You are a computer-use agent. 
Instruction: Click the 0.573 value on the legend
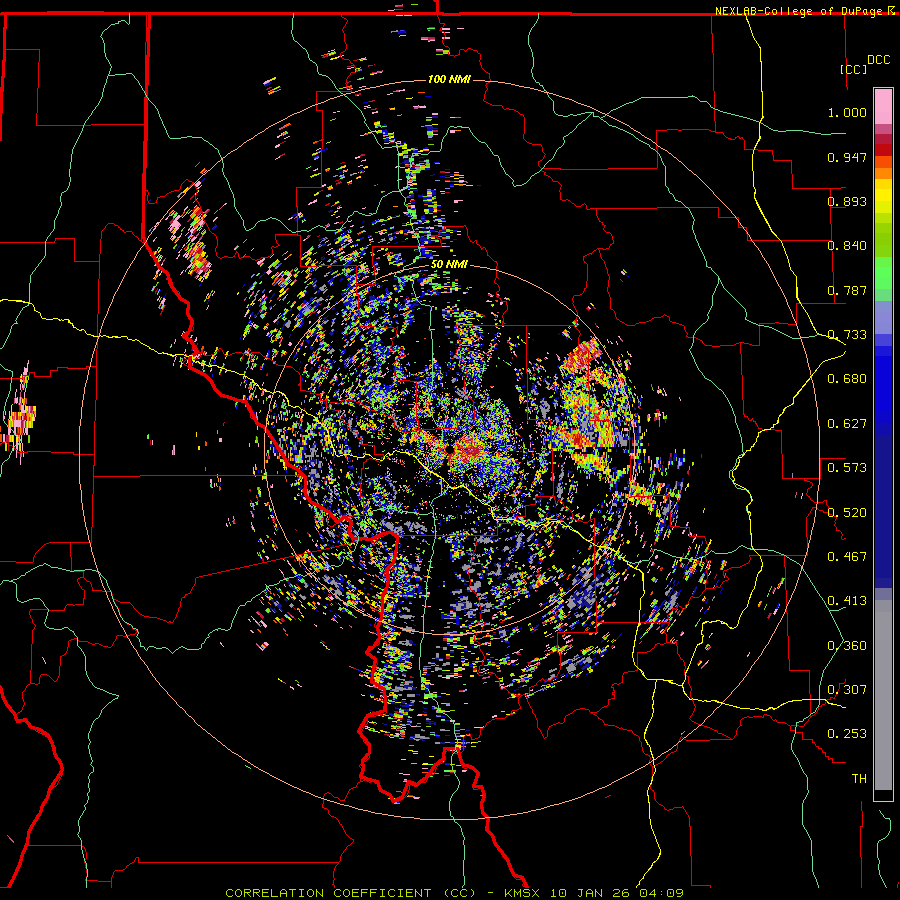pos(847,468)
